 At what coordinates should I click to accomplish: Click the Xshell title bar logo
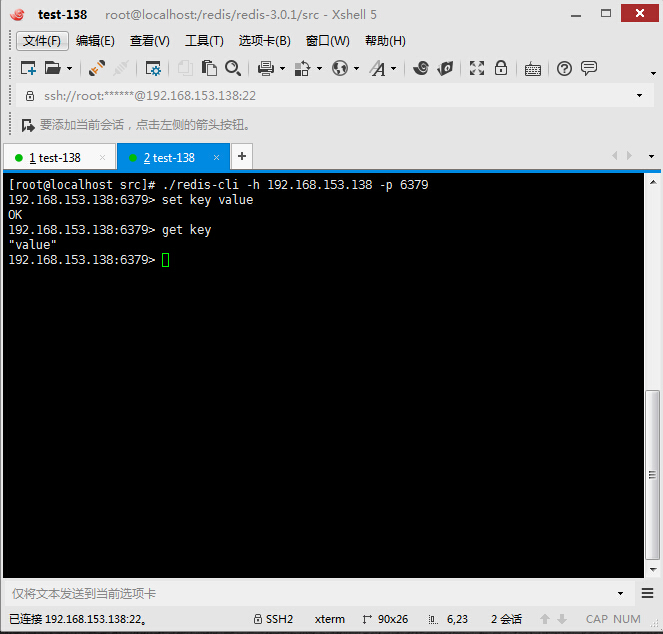17,14
